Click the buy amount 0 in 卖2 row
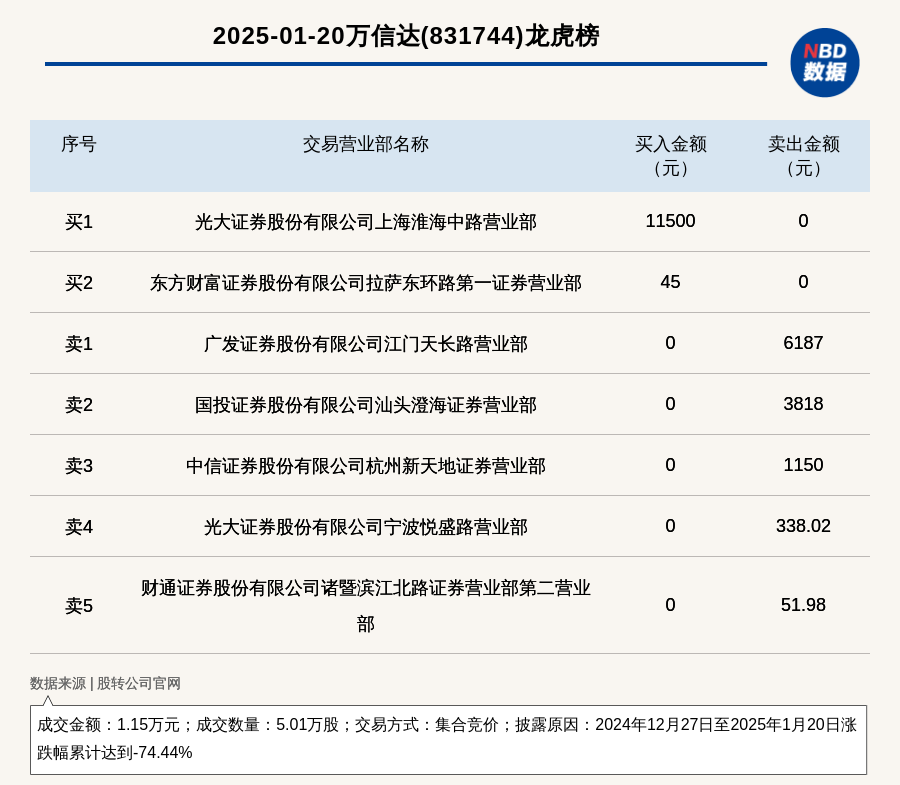 (x=670, y=404)
